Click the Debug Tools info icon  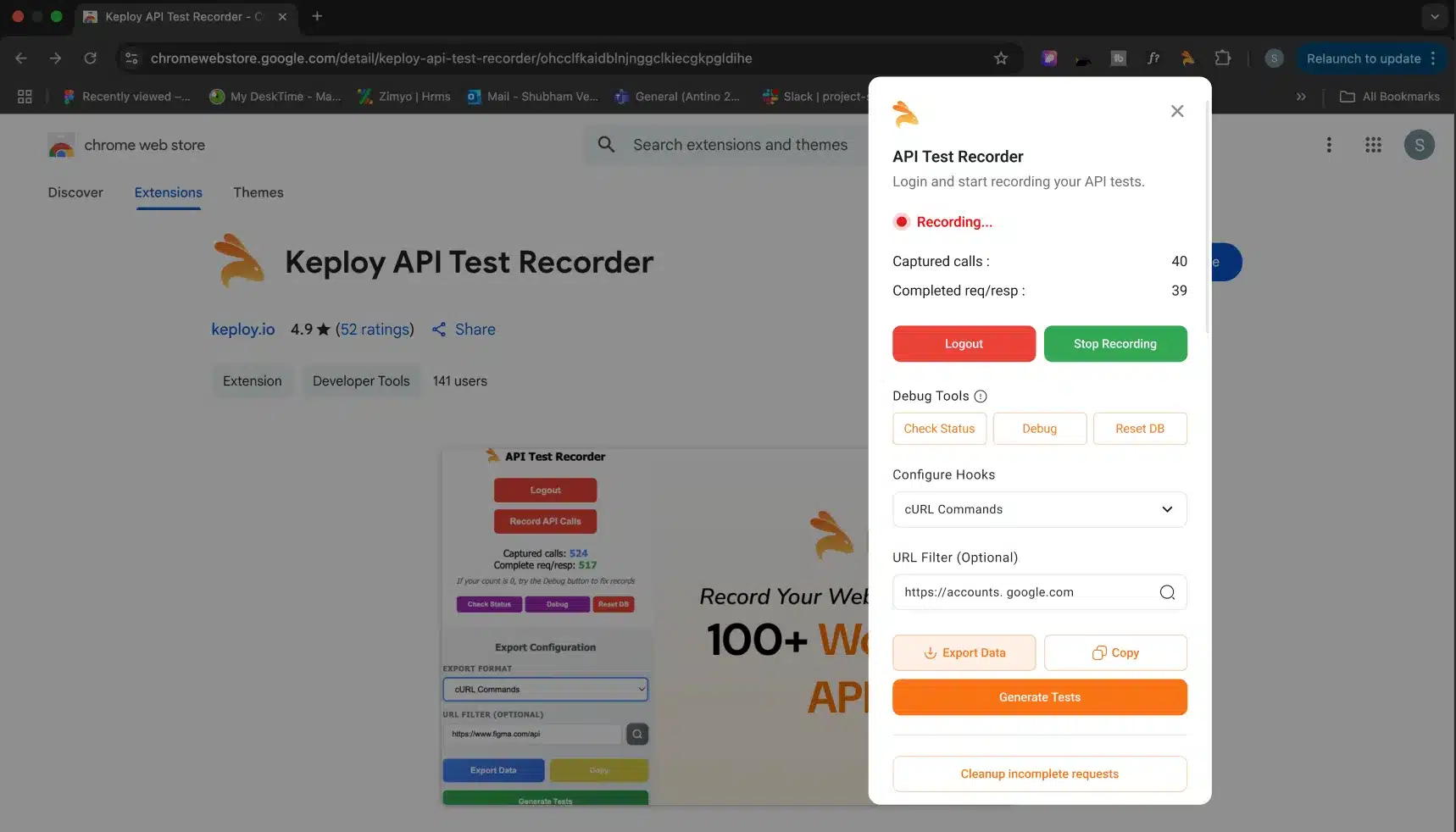coord(981,397)
